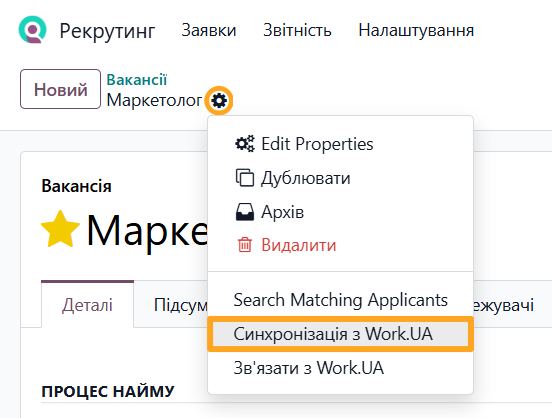552x418 pixels.
Task: Open the Звітність menu
Action: point(297,30)
